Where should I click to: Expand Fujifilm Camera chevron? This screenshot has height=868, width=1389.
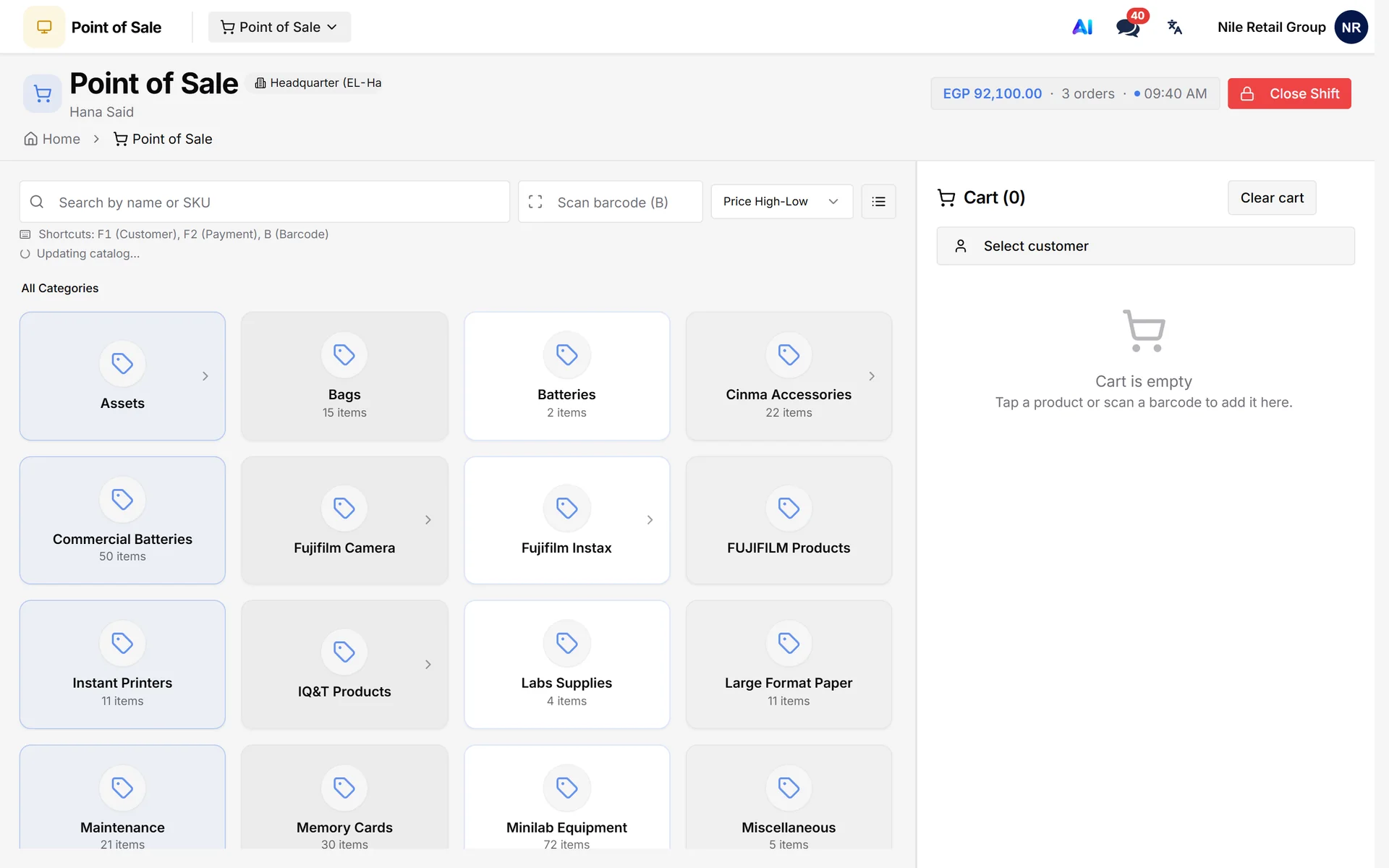pos(428,520)
